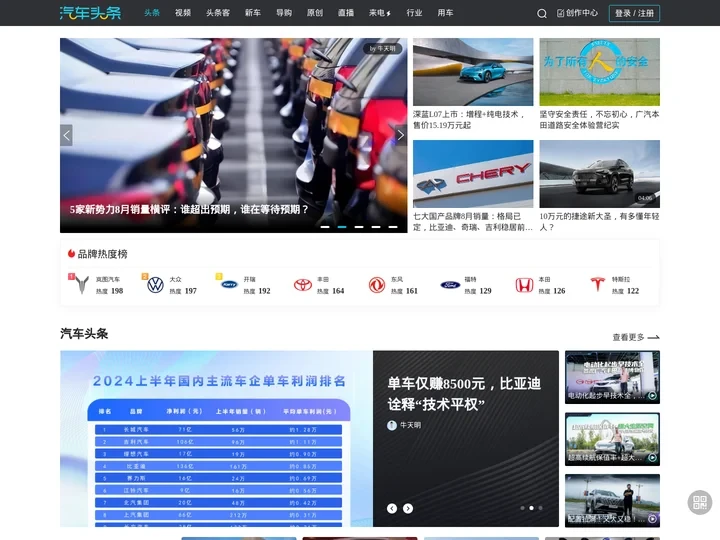Open the 原创 navigation item

click(315, 13)
